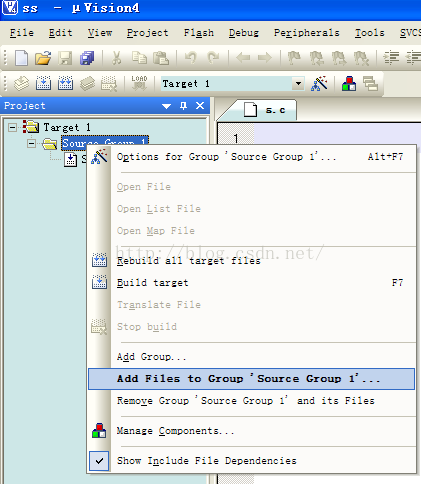The height and width of the screenshot is (484, 421).
Task: Click the Multi-project workspace toolbar icon
Action: pos(370,83)
